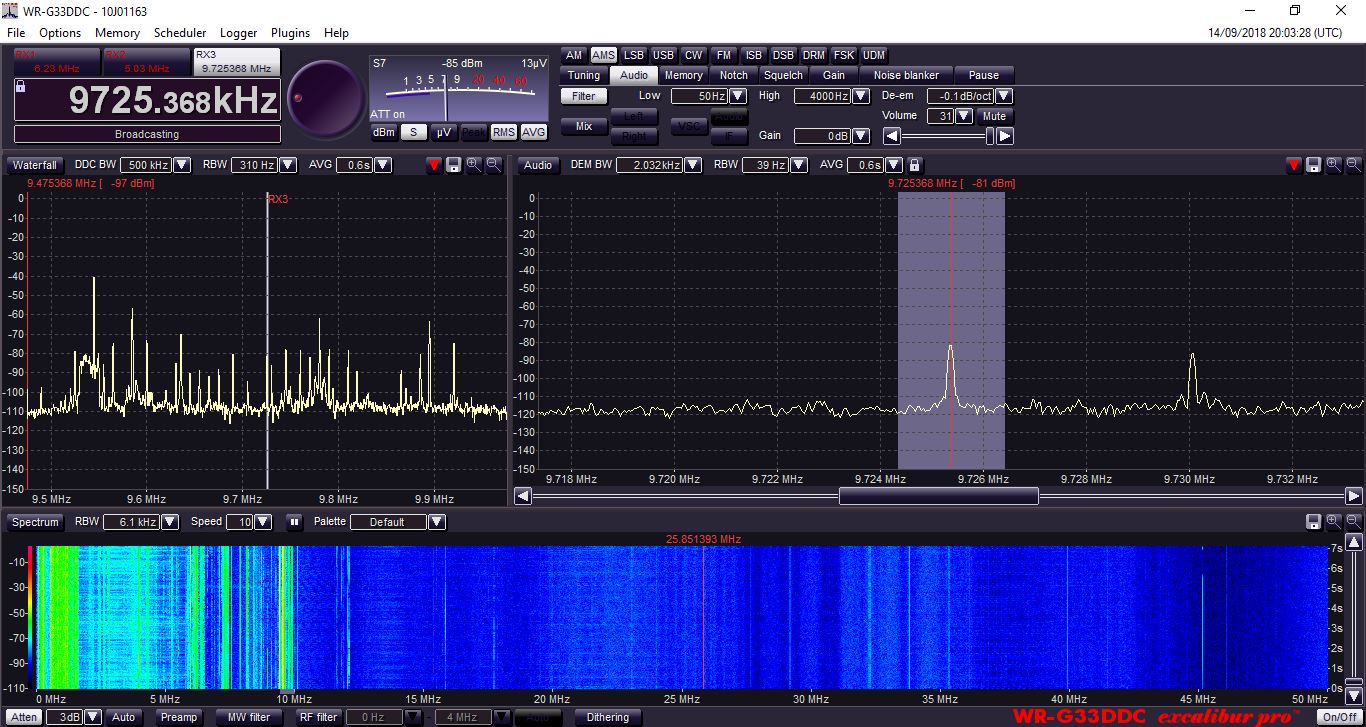Save the wideband waterfall with disk icon

pos(1313,522)
